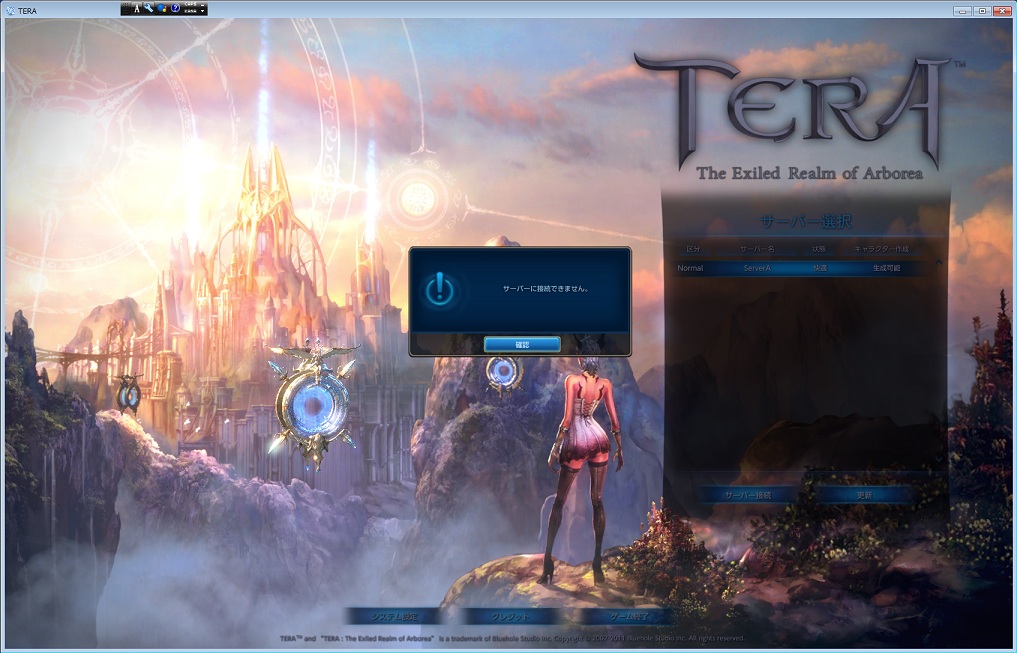
Task: Click the IME help question mark icon
Action: [x=175, y=8]
